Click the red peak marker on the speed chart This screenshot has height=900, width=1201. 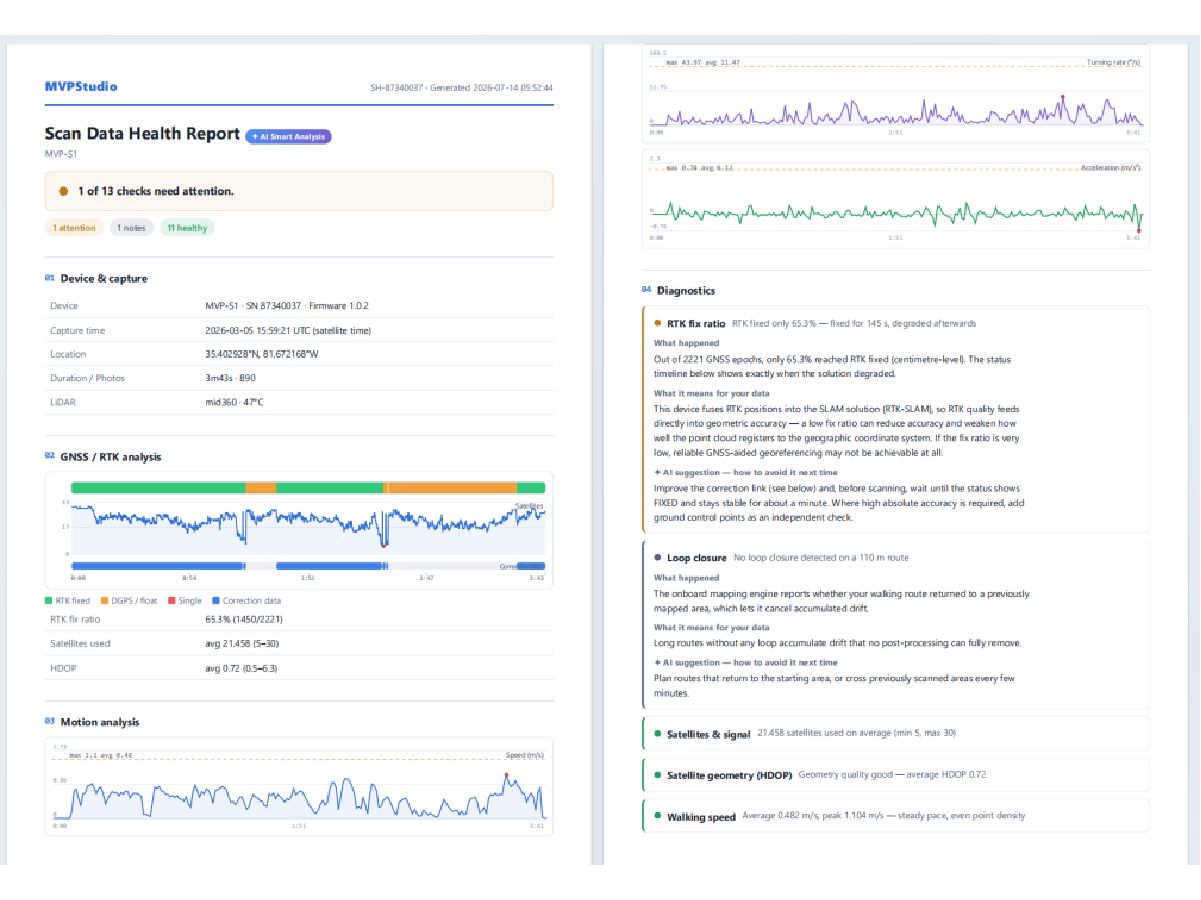(507, 774)
